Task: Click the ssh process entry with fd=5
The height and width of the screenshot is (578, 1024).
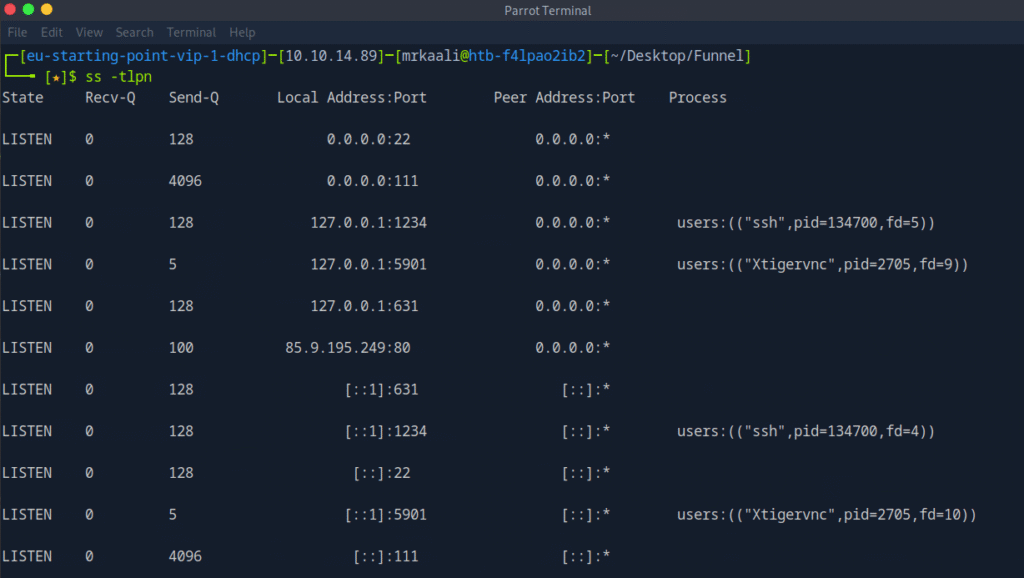Action: pos(805,223)
